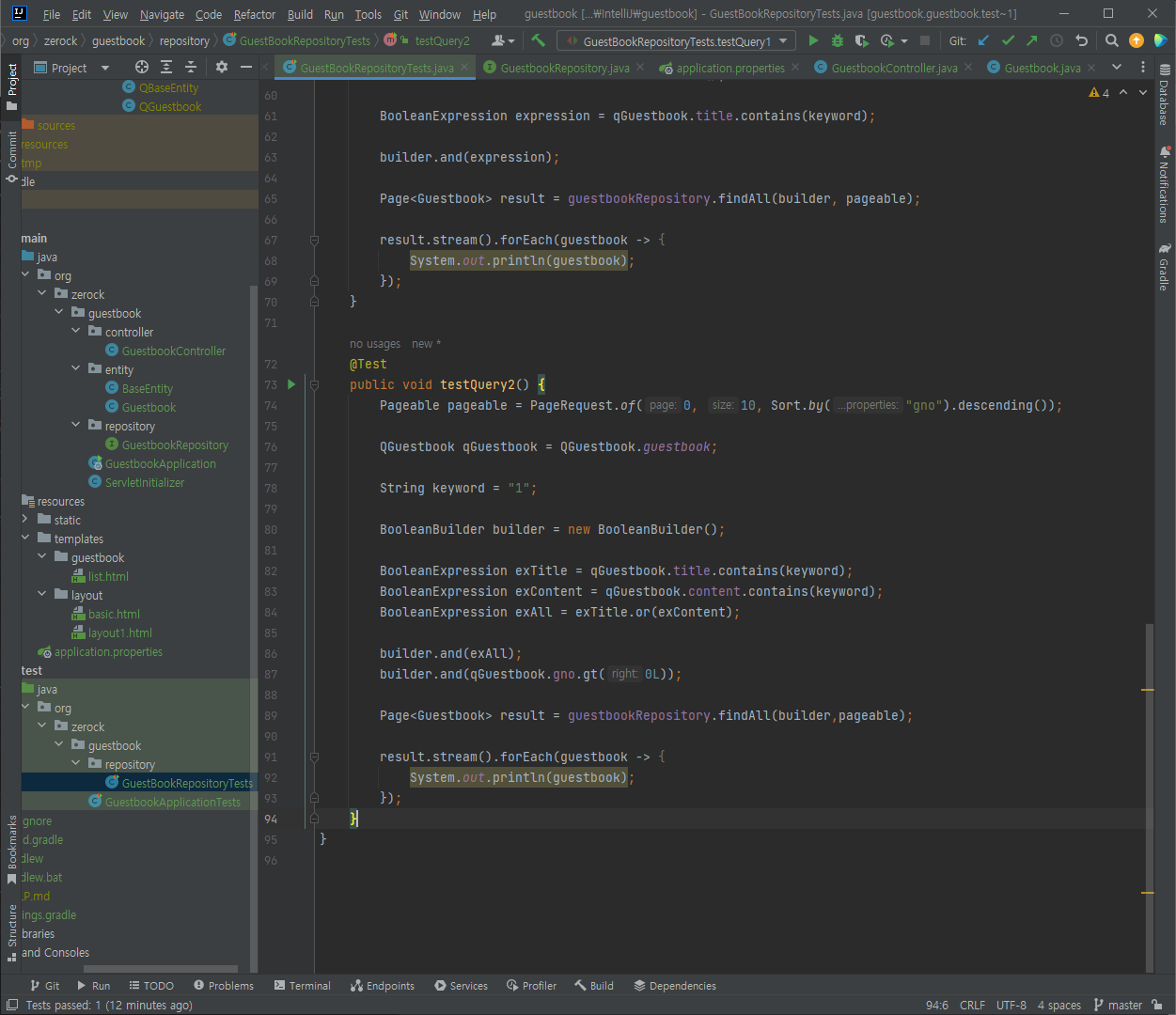Screen dimensions: 1176x1015
Task: Click the Profiler run icon in the toolbar
Action: pos(887,40)
